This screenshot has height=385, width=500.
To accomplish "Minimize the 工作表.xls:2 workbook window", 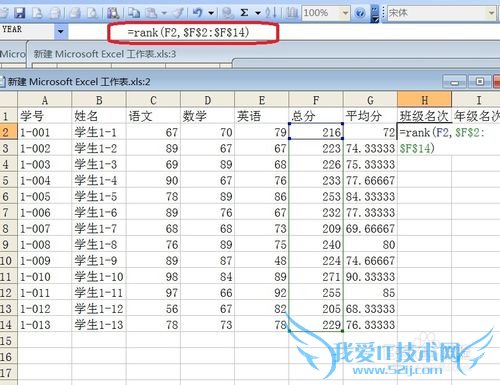I will 455,81.
